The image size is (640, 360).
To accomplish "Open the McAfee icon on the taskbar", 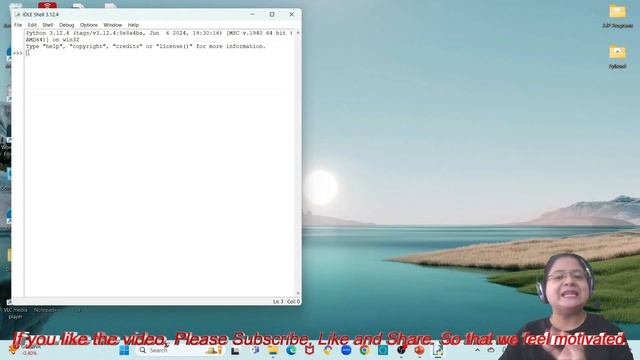I will coord(309,350).
